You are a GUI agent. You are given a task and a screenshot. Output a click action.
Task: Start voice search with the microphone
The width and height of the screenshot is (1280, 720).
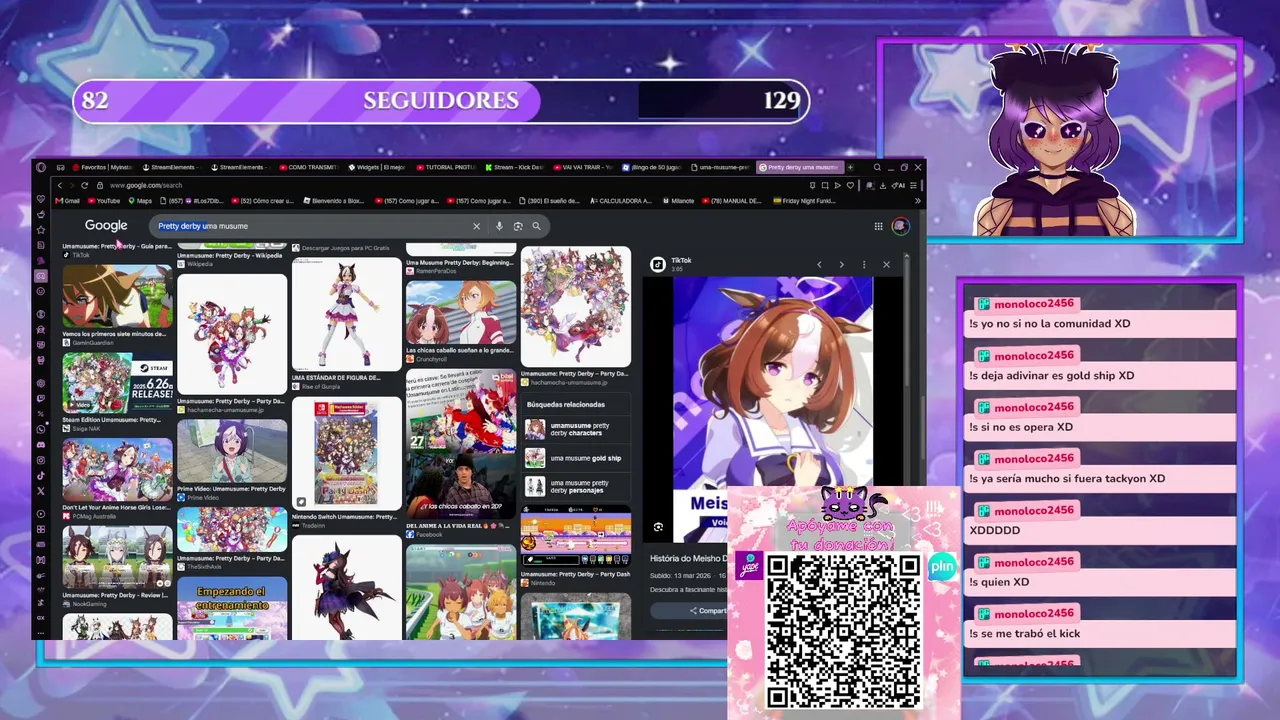click(499, 226)
